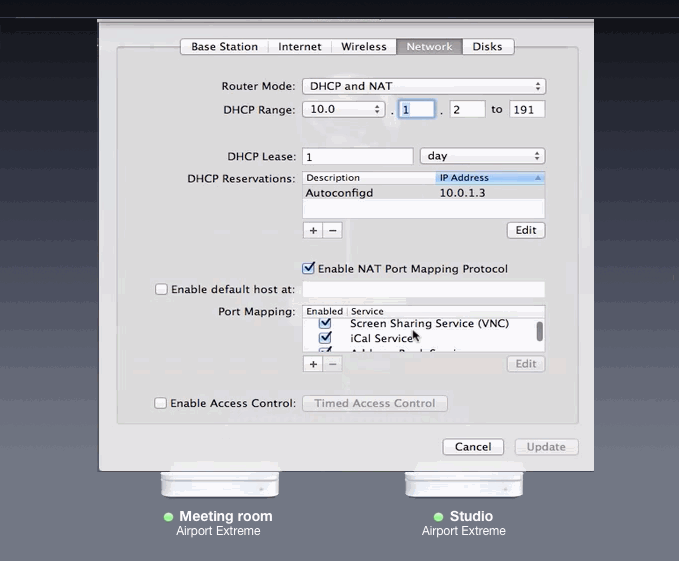This screenshot has width=679, height=561.
Task: Click the Cancel button
Action: click(473, 447)
